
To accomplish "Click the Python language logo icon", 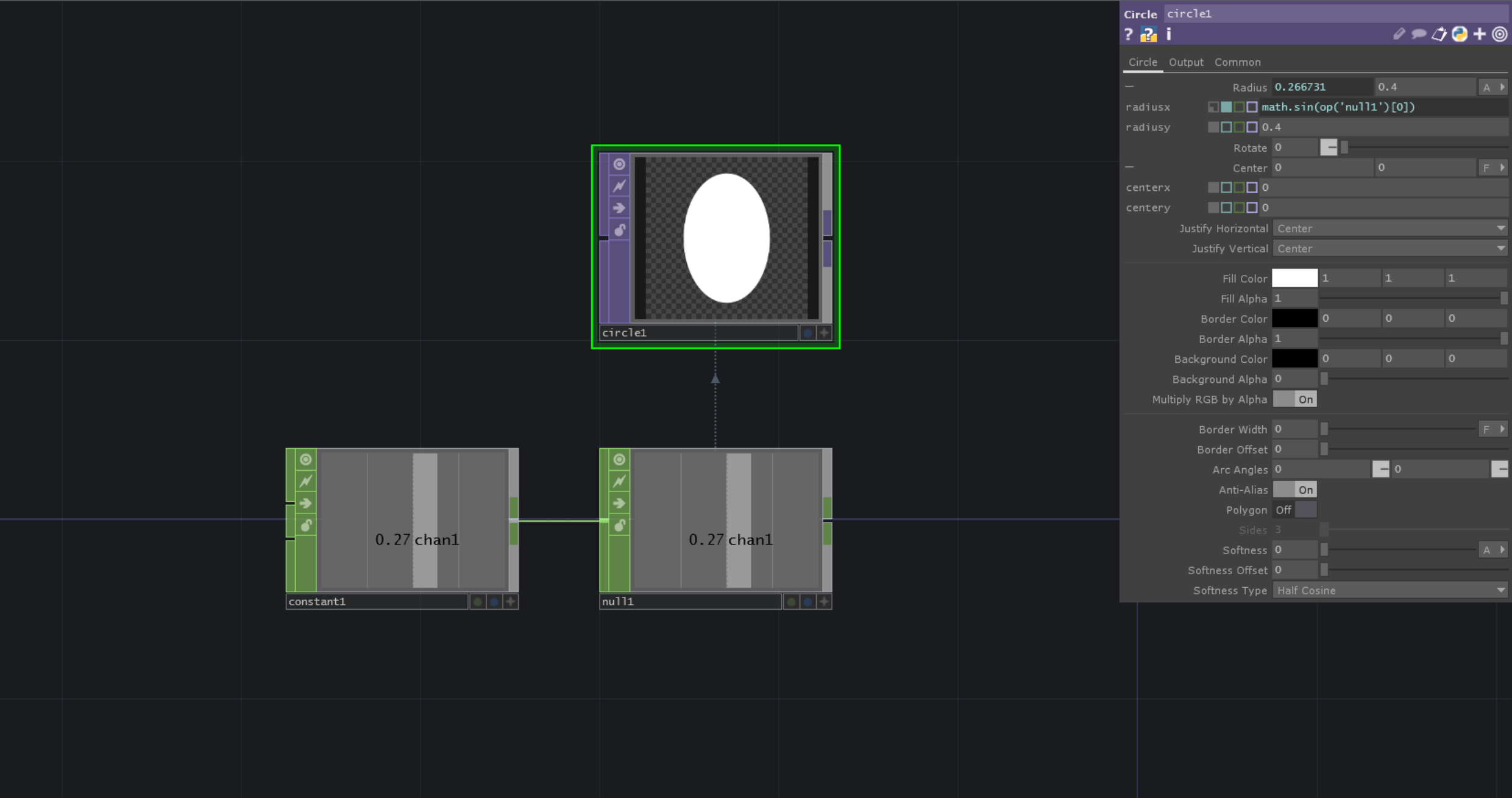I will click(1459, 35).
